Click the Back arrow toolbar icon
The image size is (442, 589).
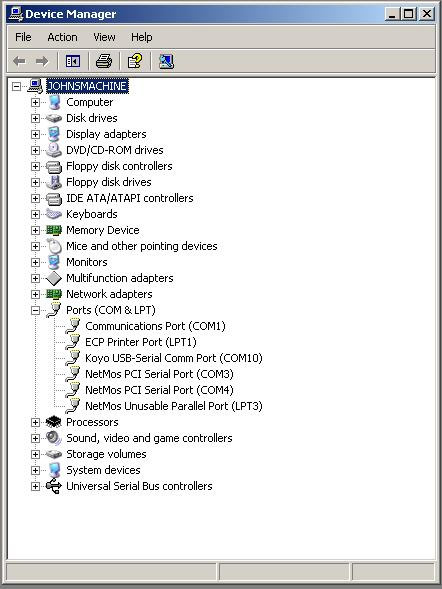tap(19, 61)
